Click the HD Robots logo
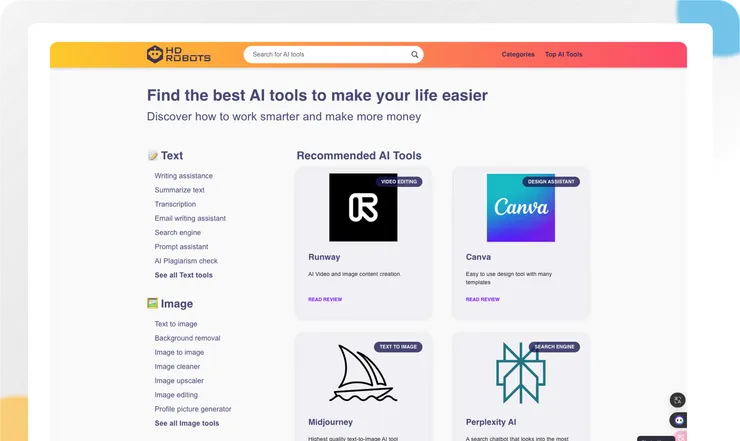 coord(178,55)
